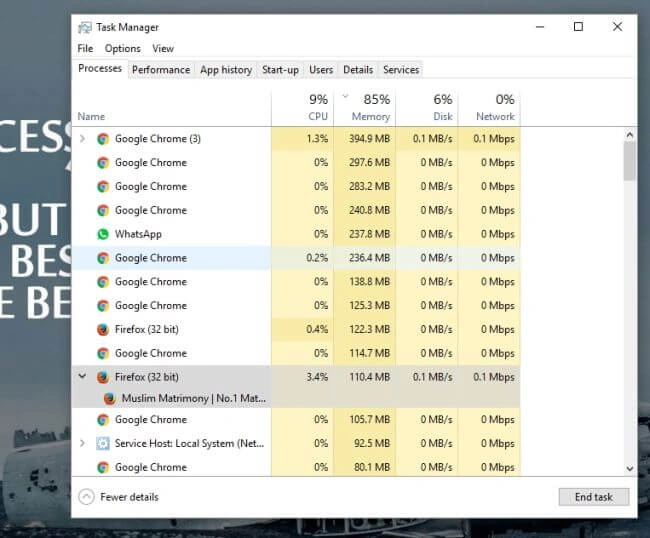Click the scrollbar up arrow
Viewport: 650px width, 538px height.
630,135
